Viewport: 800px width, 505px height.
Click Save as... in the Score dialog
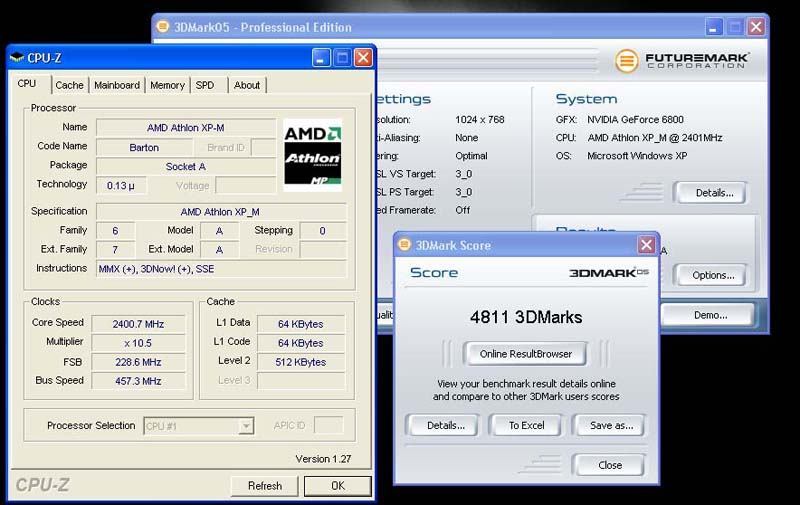click(611, 425)
